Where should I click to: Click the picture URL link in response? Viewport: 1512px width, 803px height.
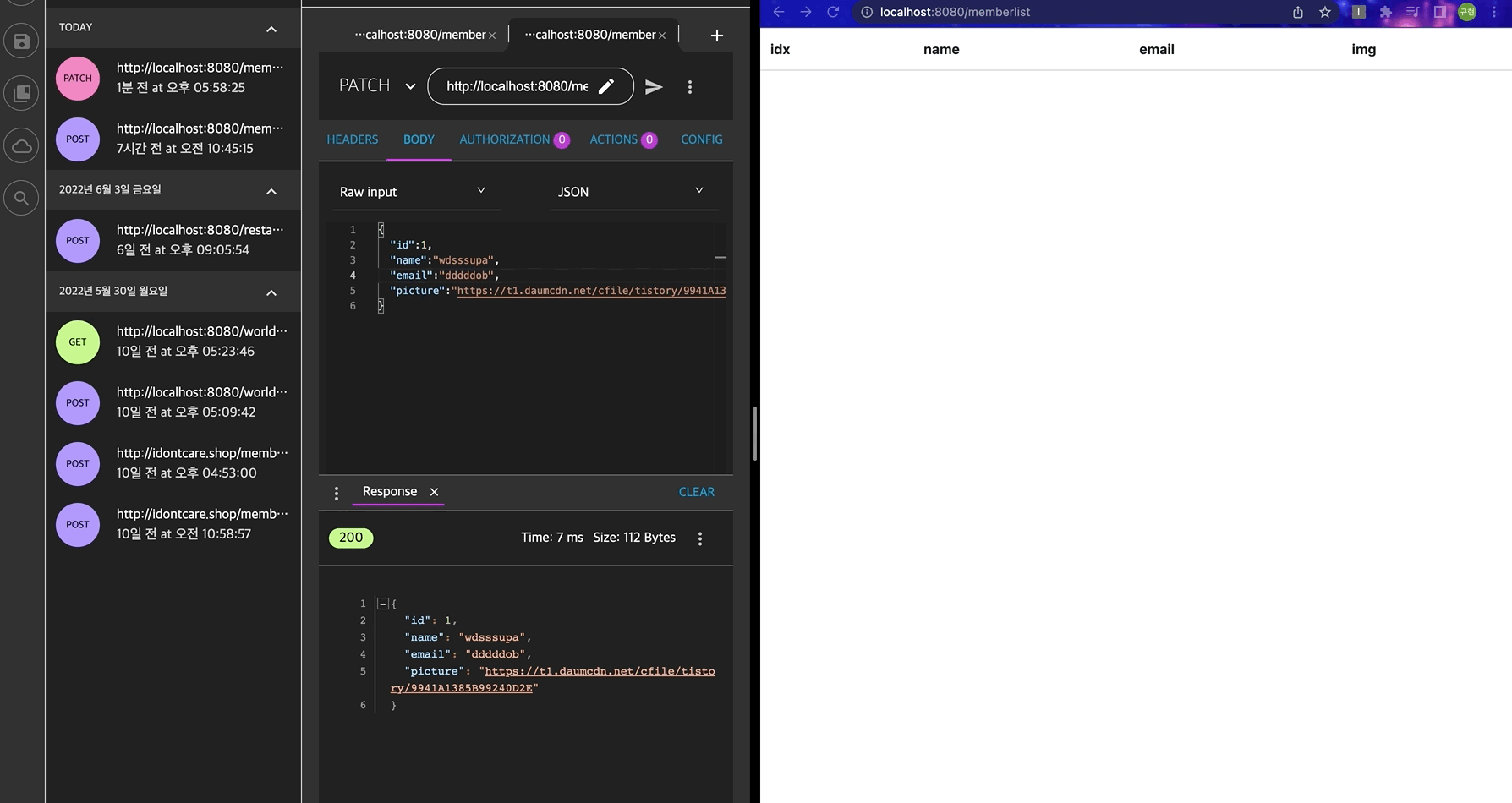pyautogui.click(x=553, y=680)
